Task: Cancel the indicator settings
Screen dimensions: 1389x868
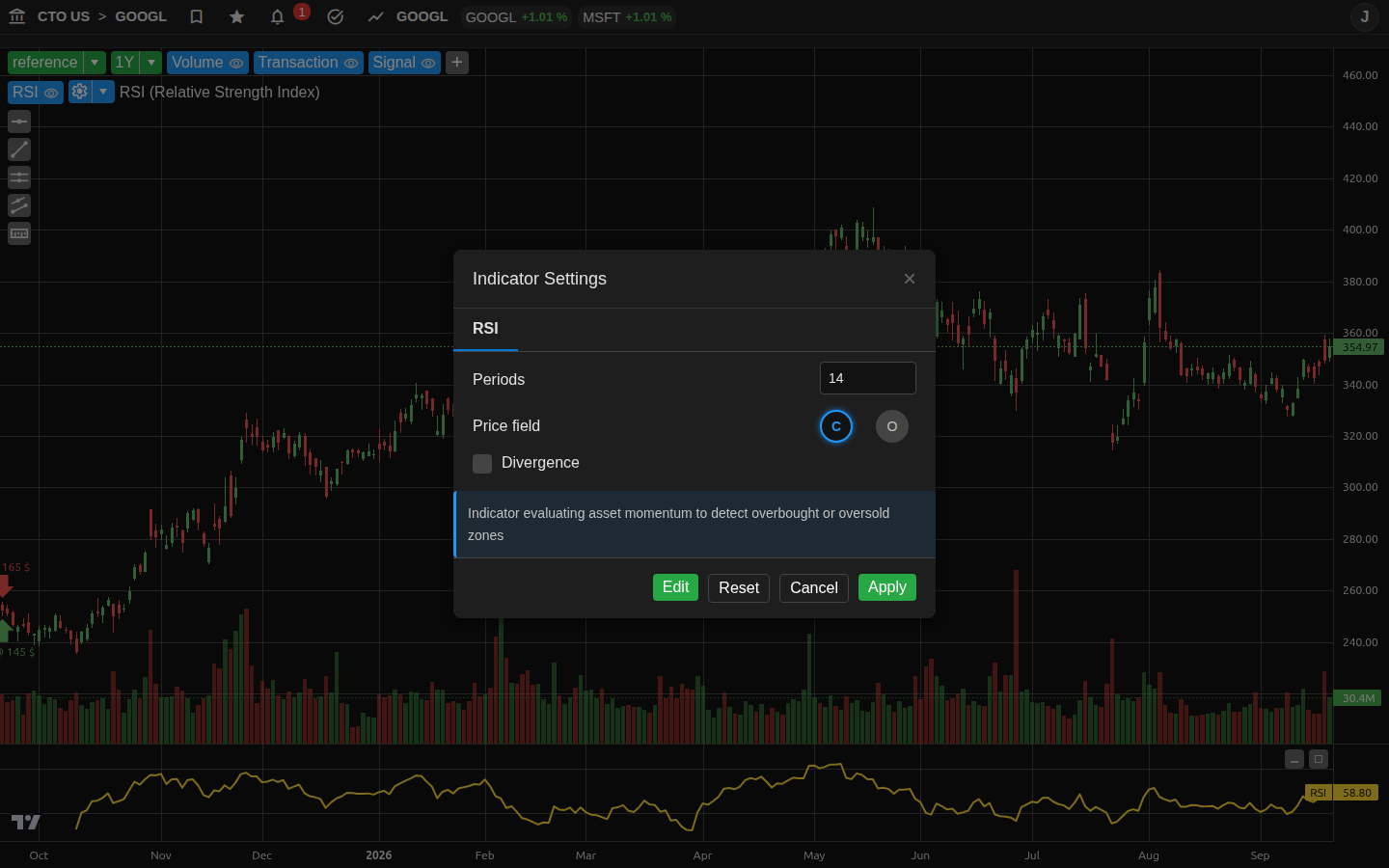Action: (x=814, y=588)
